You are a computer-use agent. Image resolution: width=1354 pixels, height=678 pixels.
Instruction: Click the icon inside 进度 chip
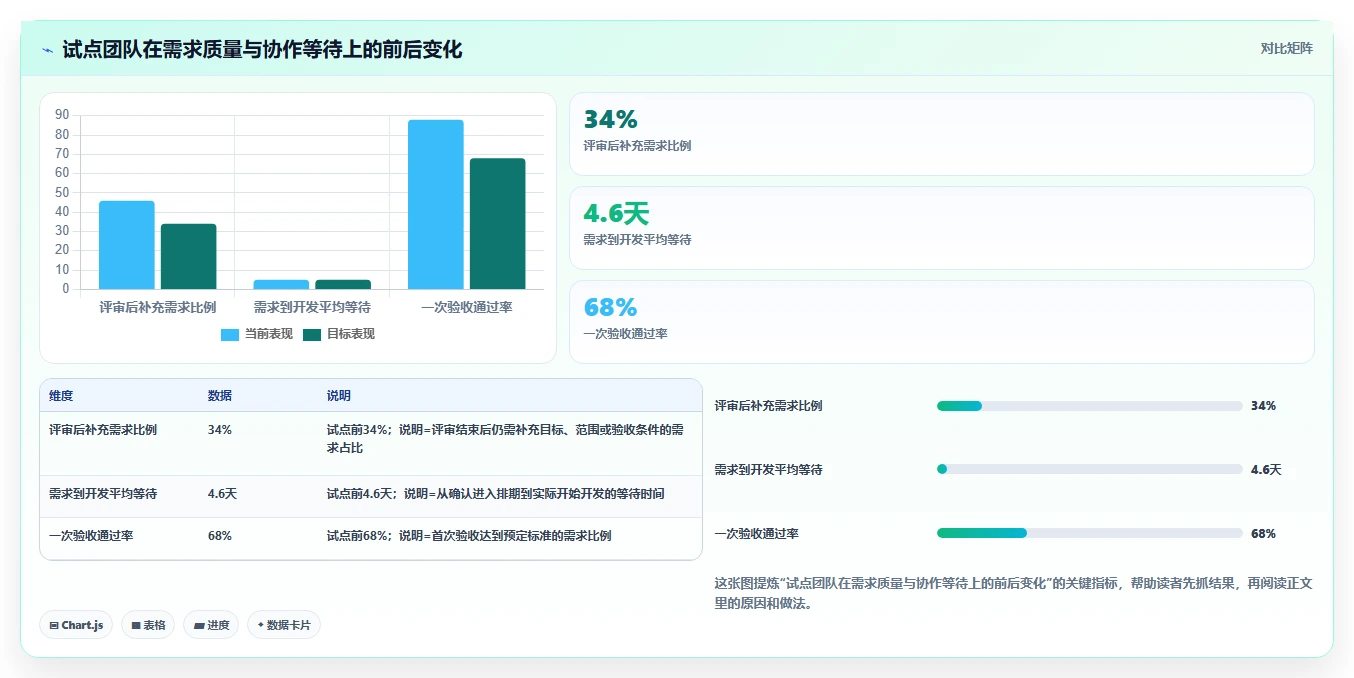[x=198, y=626]
